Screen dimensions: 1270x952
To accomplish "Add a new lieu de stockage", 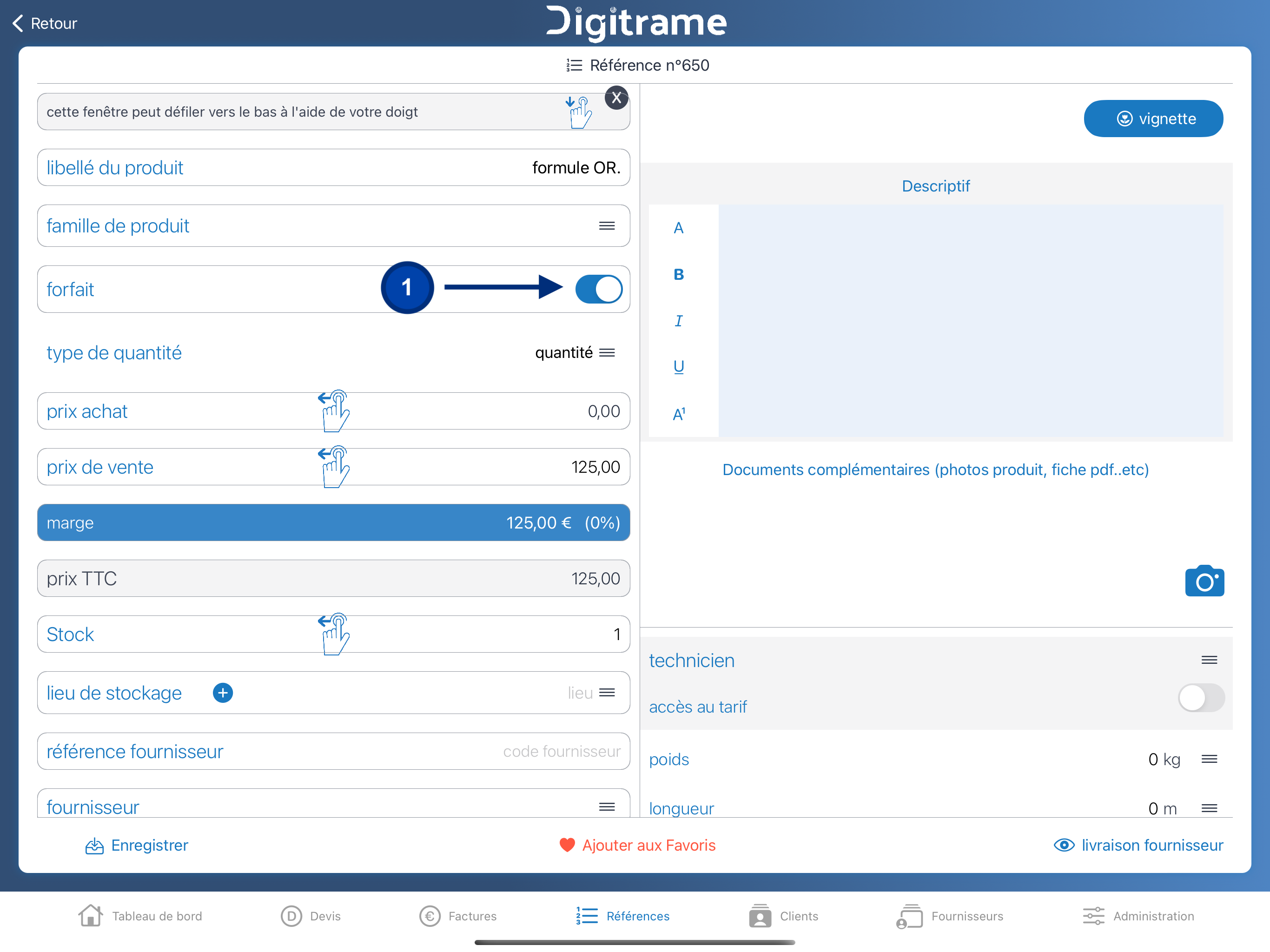I will [223, 693].
